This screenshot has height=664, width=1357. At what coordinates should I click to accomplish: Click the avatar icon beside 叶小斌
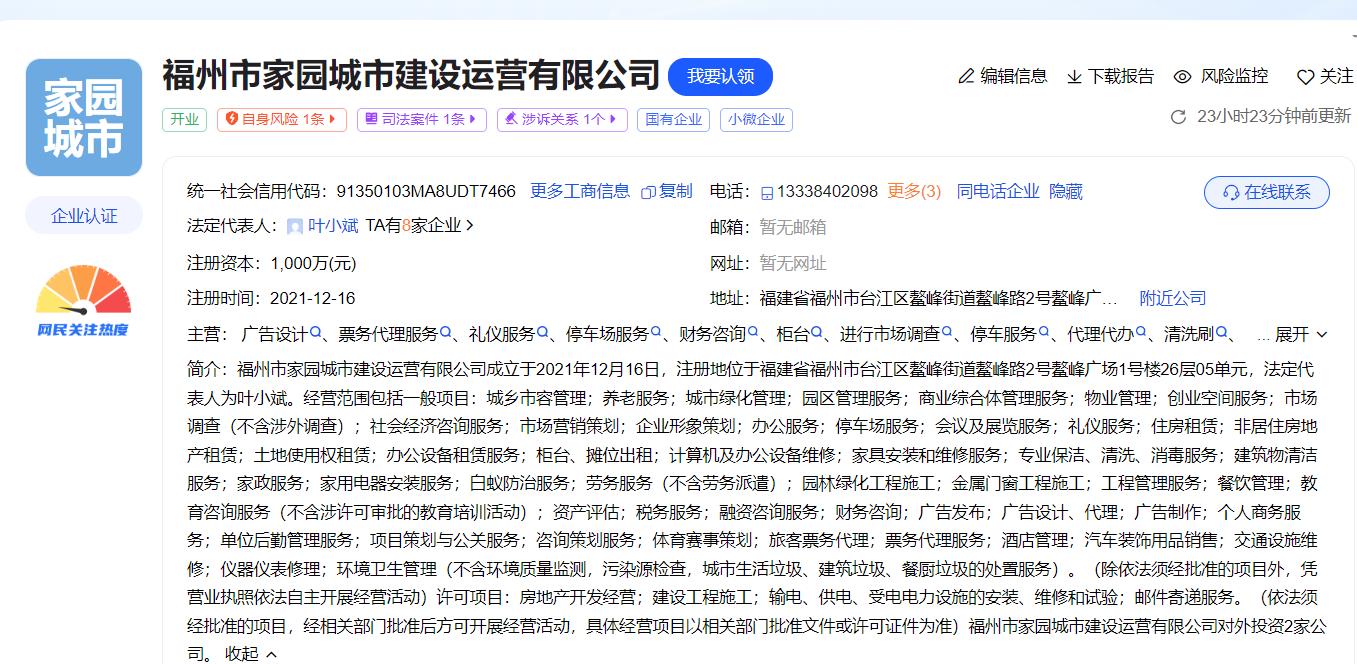[x=295, y=227]
